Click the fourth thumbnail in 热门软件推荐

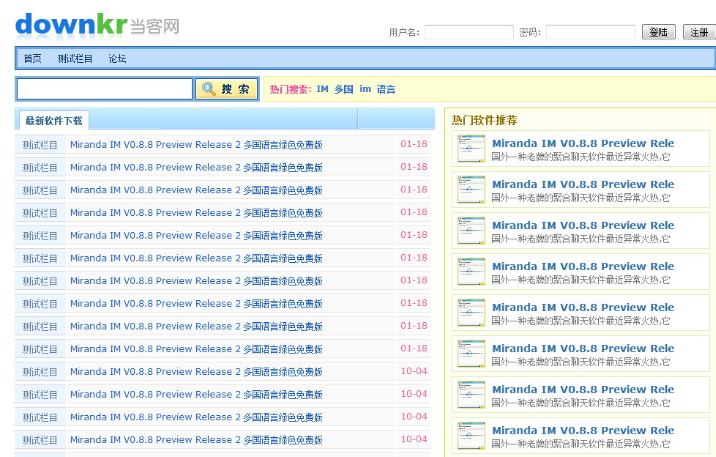coord(471,272)
